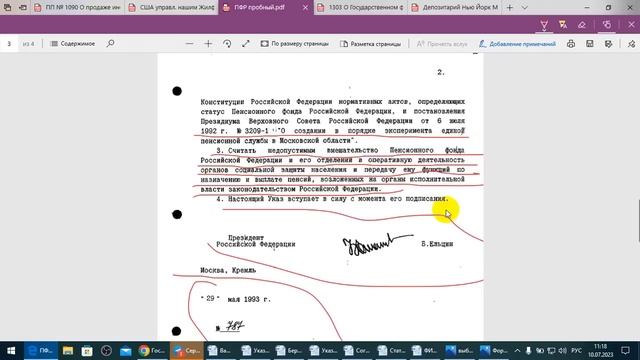Viewport: 640px width, 360px height.
Task: Toggle Добавление примечаний notes mode
Action: tap(517, 43)
